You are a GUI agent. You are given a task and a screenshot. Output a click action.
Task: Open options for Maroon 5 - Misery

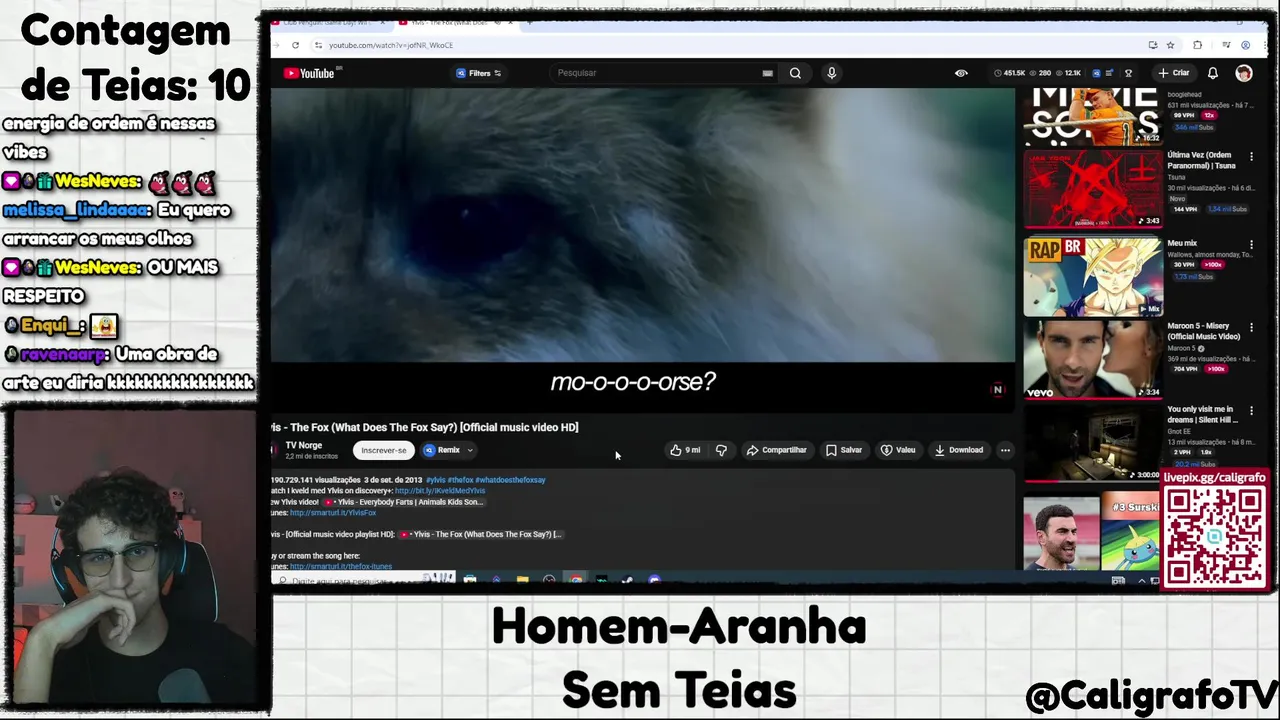[1251, 327]
